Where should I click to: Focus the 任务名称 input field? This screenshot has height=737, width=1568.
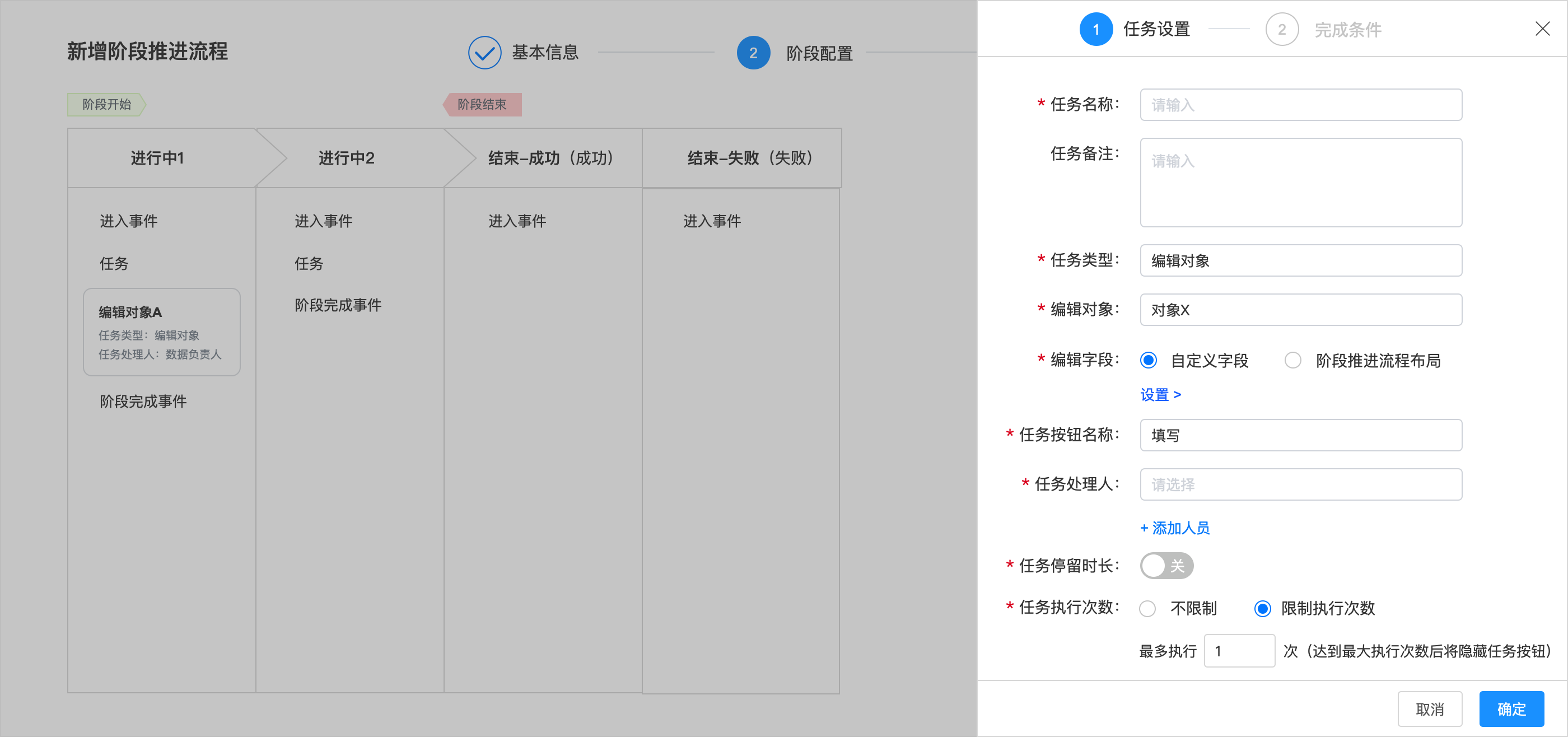1300,105
